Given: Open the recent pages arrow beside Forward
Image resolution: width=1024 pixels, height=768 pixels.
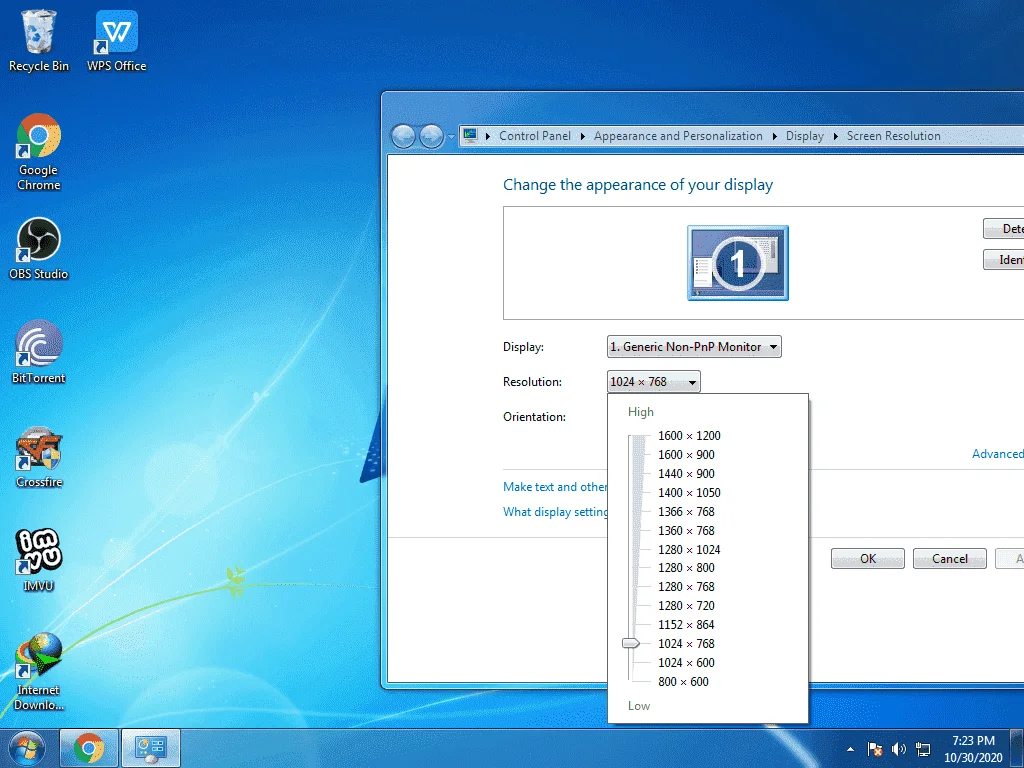Looking at the screenshot, I should click(x=451, y=137).
